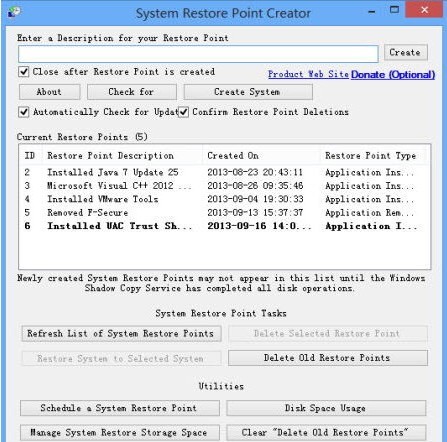Sort by Created On column header

tap(261, 156)
